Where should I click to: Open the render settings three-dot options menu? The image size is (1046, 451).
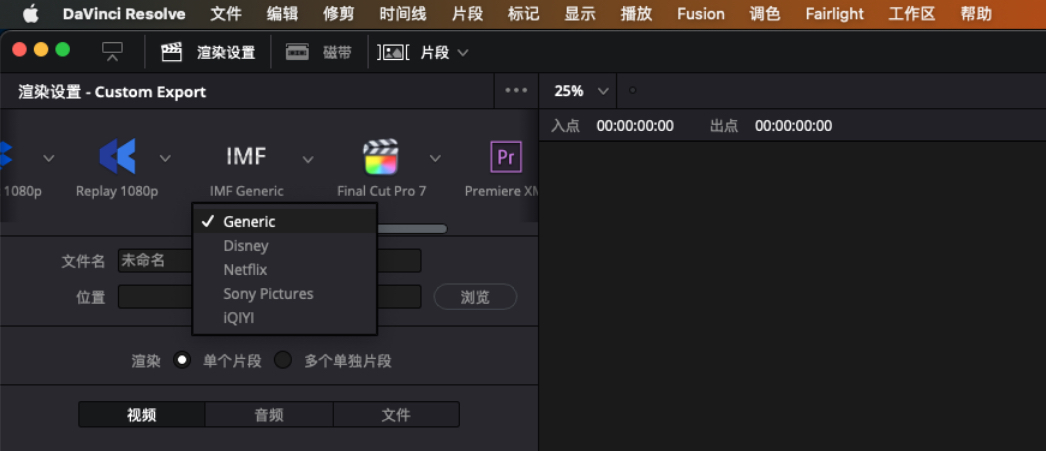coord(516,91)
